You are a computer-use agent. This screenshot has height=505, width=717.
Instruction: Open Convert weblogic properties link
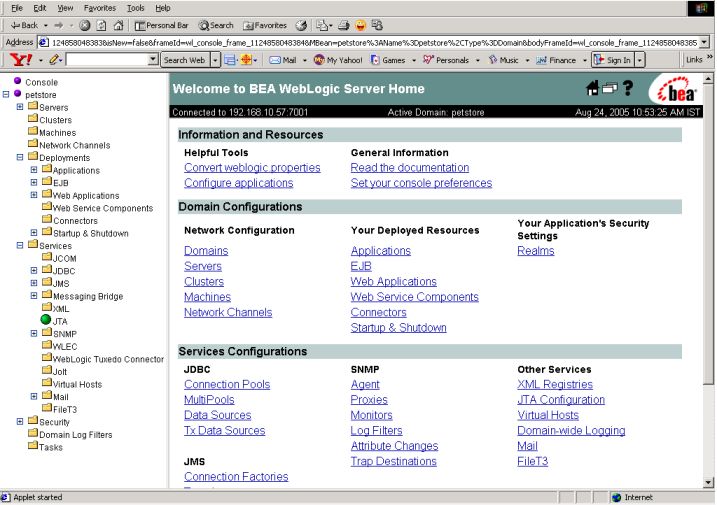pos(252,168)
